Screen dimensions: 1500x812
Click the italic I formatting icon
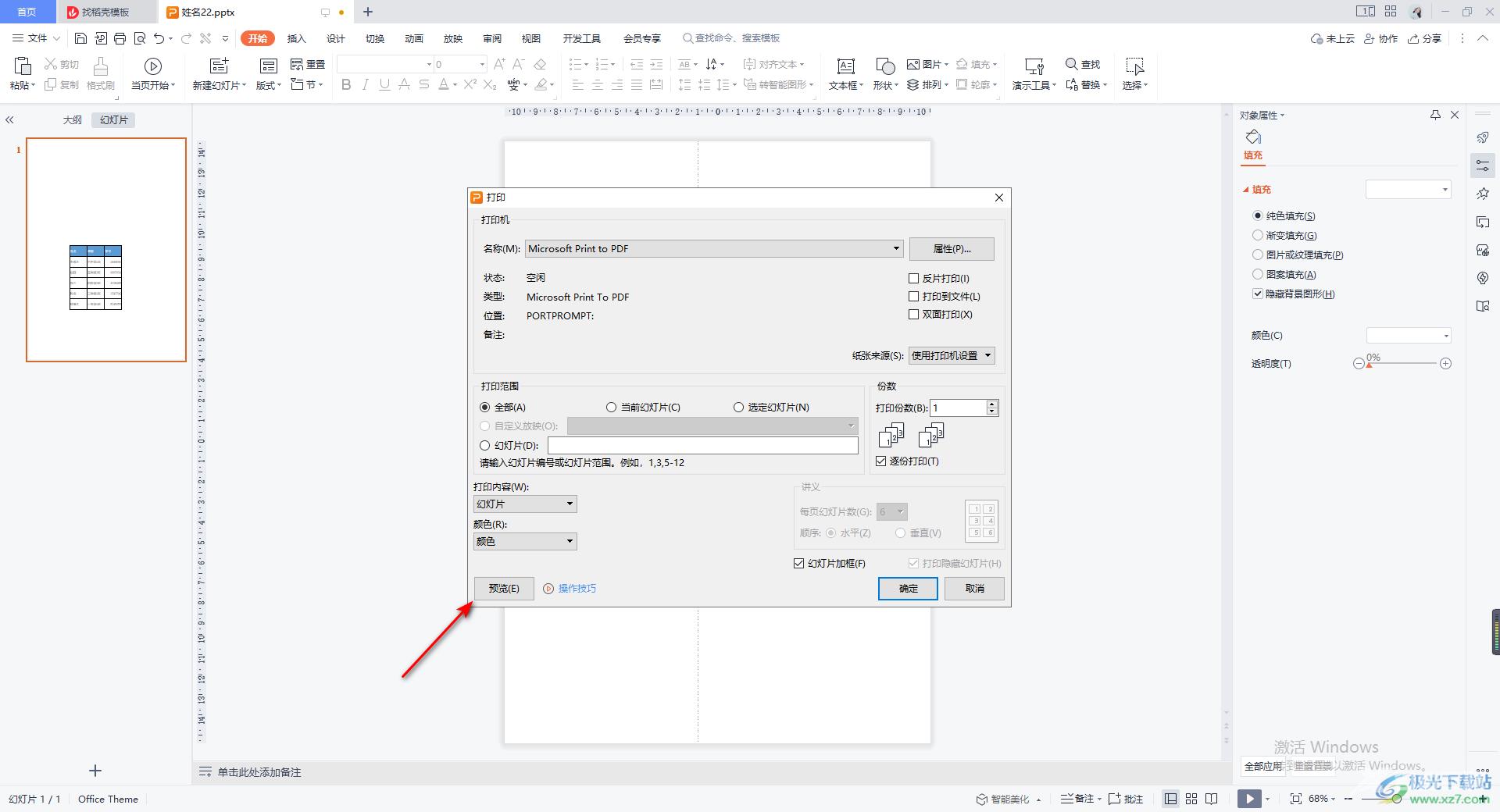tap(365, 84)
